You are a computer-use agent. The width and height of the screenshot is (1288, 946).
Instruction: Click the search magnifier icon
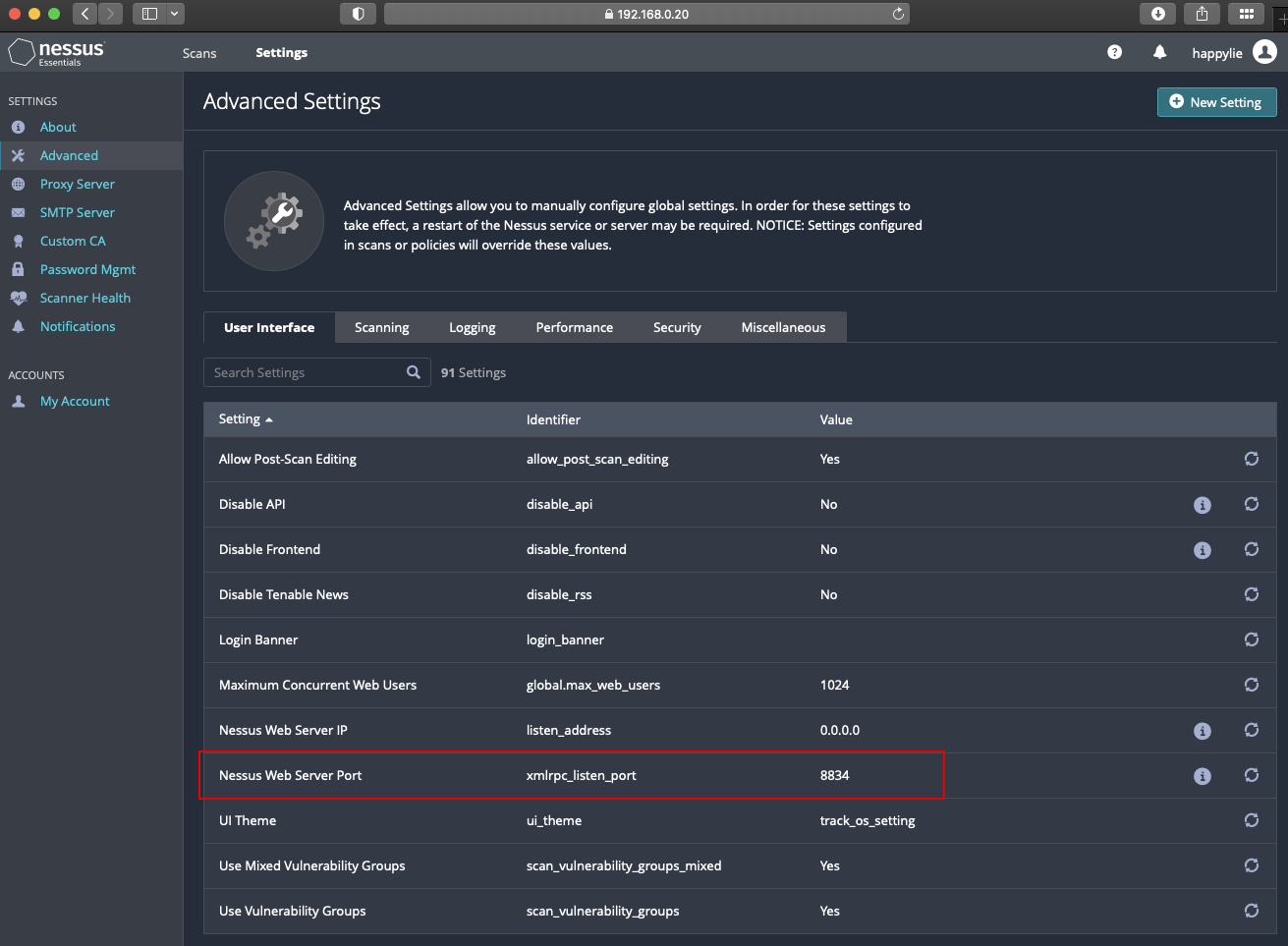point(414,372)
